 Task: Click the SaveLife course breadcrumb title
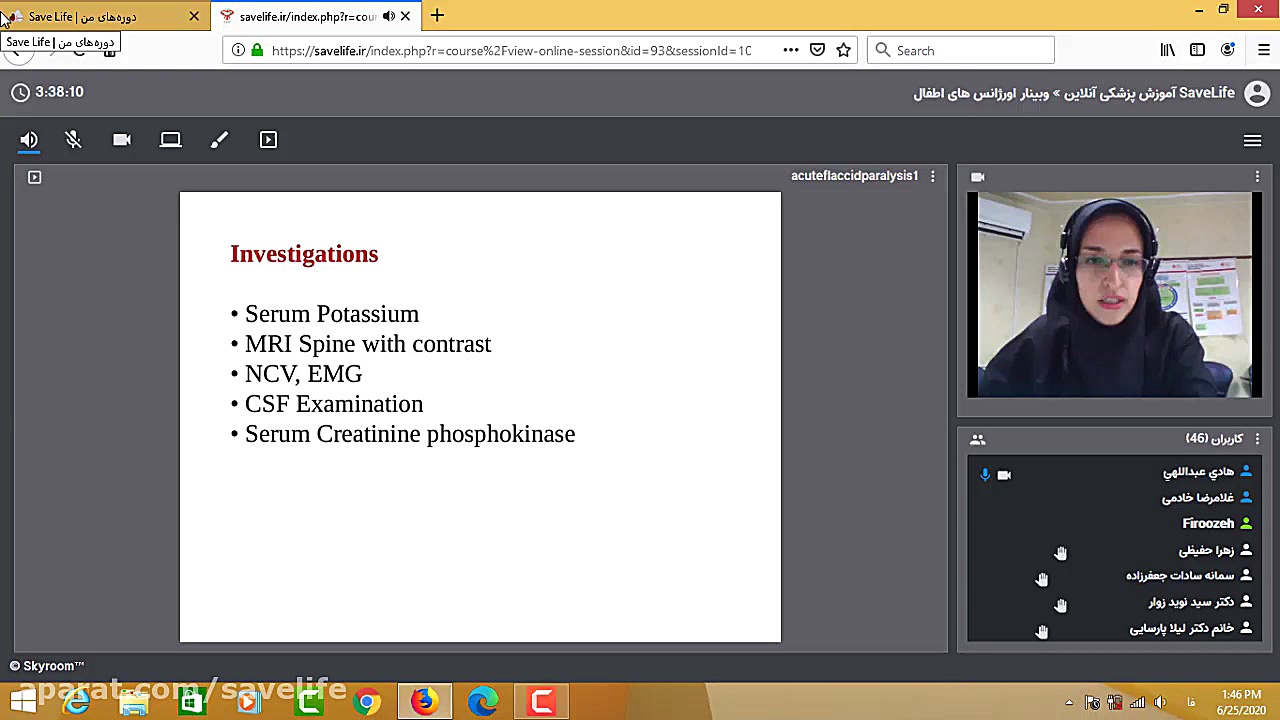1073,93
